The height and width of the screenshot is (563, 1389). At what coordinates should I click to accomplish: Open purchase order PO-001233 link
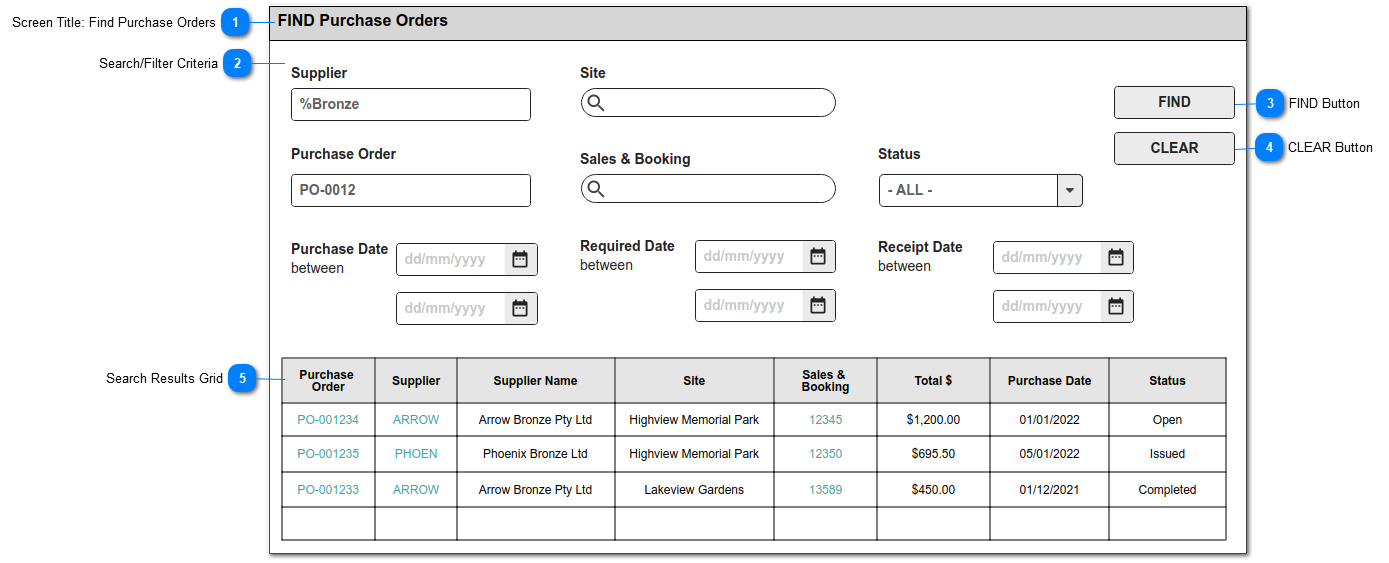(x=328, y=490)
